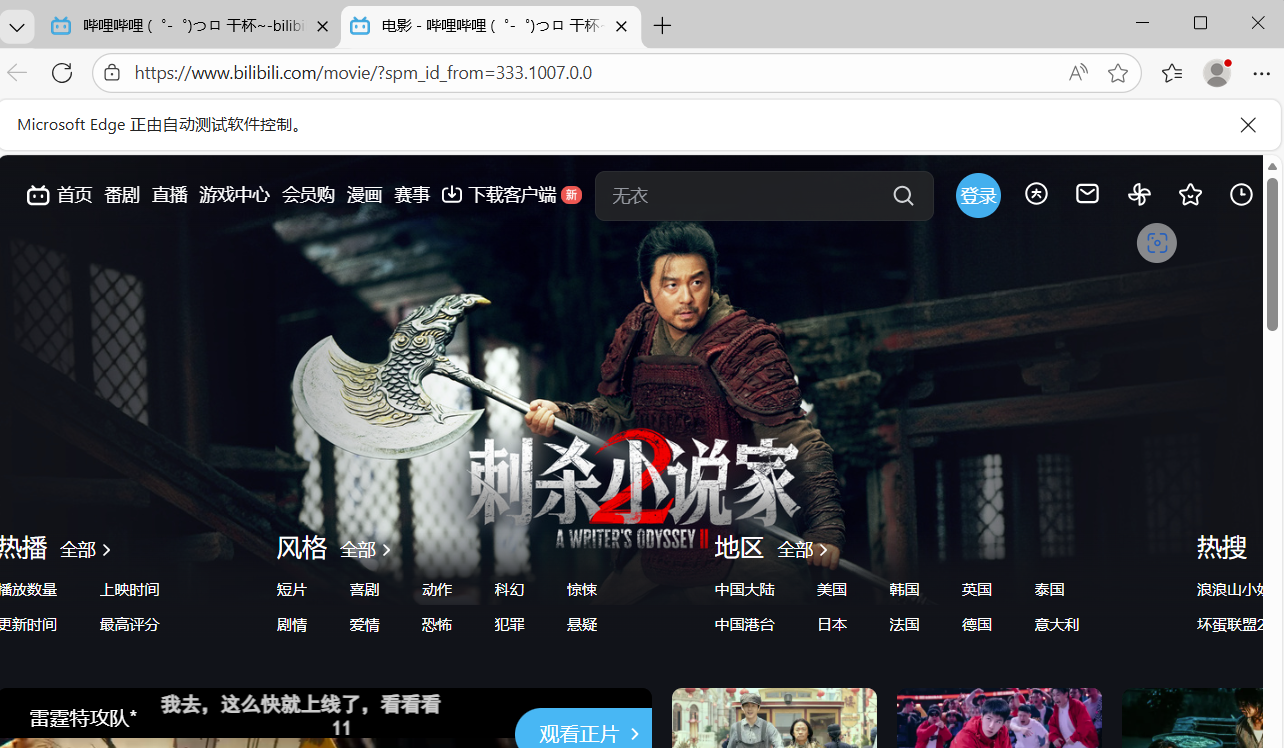Expand 热播 全部 chevron link
Image resolution: width=1284 pixels, height=748 pixels.
[x=85, y=550]
